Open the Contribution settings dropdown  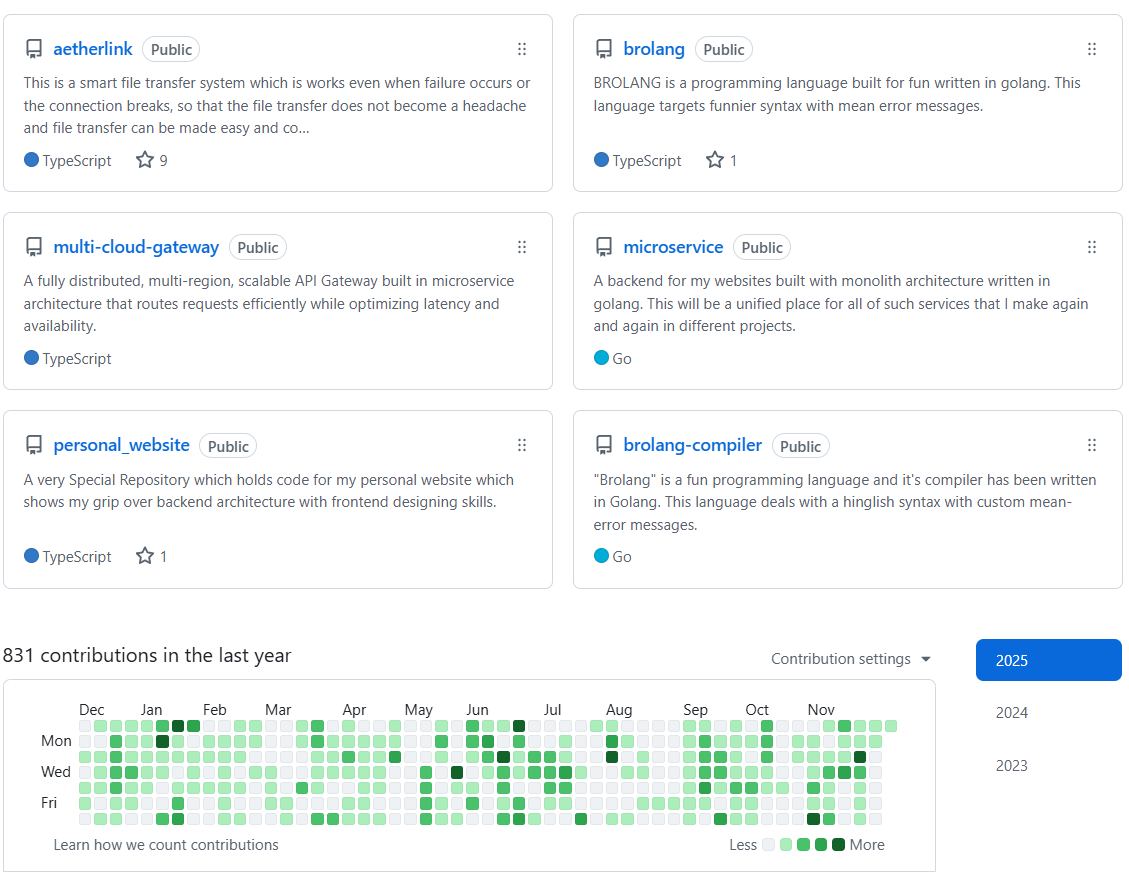point(851,659)
